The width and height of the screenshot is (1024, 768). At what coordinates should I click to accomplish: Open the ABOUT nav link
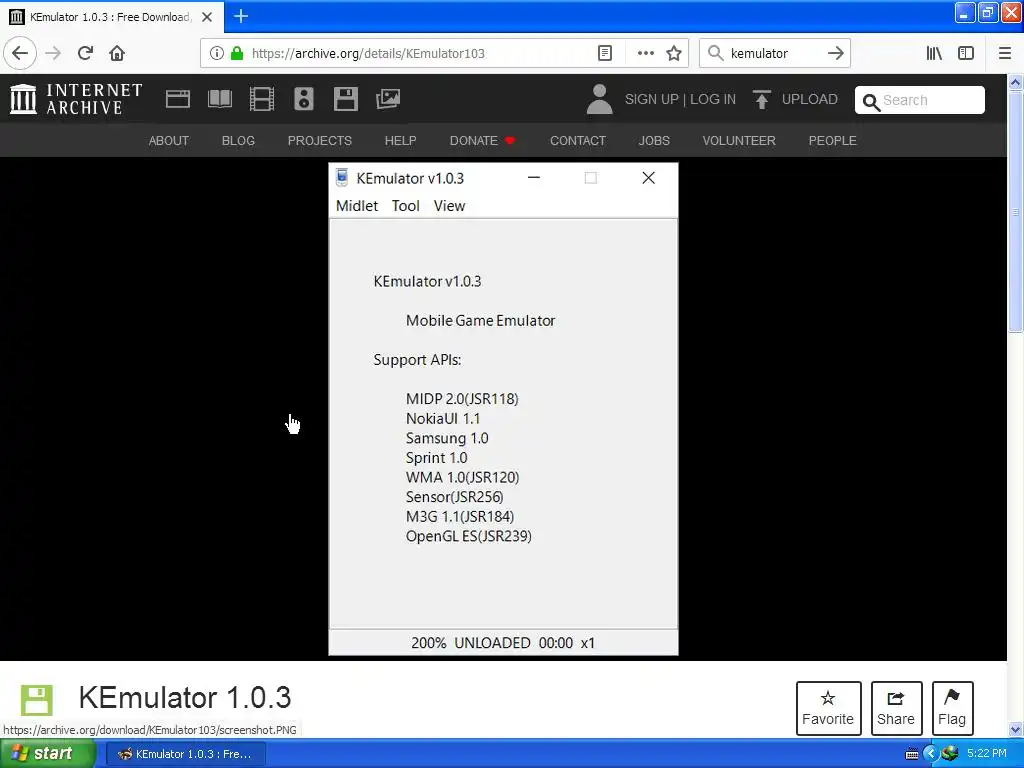coord(168,140)
